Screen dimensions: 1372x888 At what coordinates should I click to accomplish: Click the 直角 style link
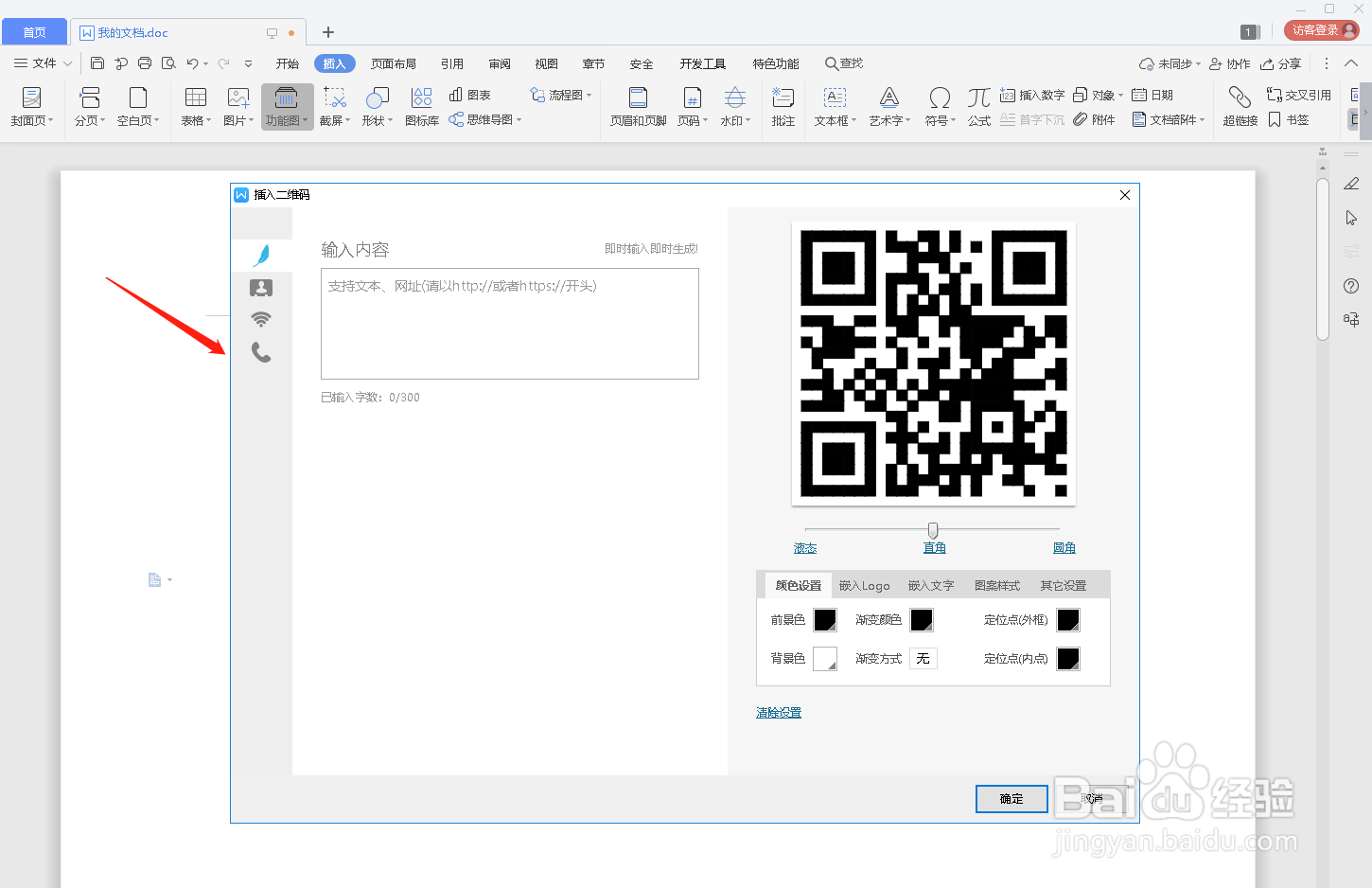[x=935, y=548]
